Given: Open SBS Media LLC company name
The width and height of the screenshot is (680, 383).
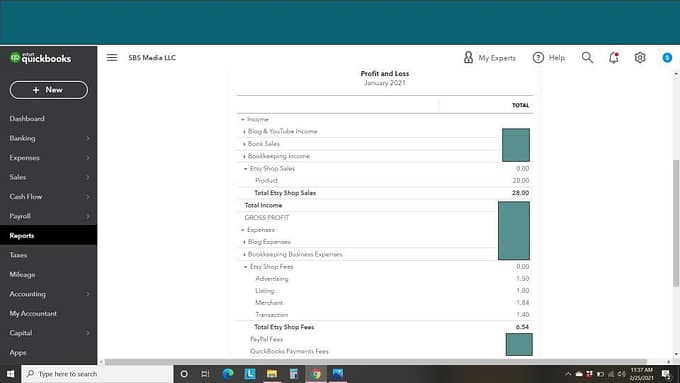Looking at the screenshot, I should click(x=152, y=58).
